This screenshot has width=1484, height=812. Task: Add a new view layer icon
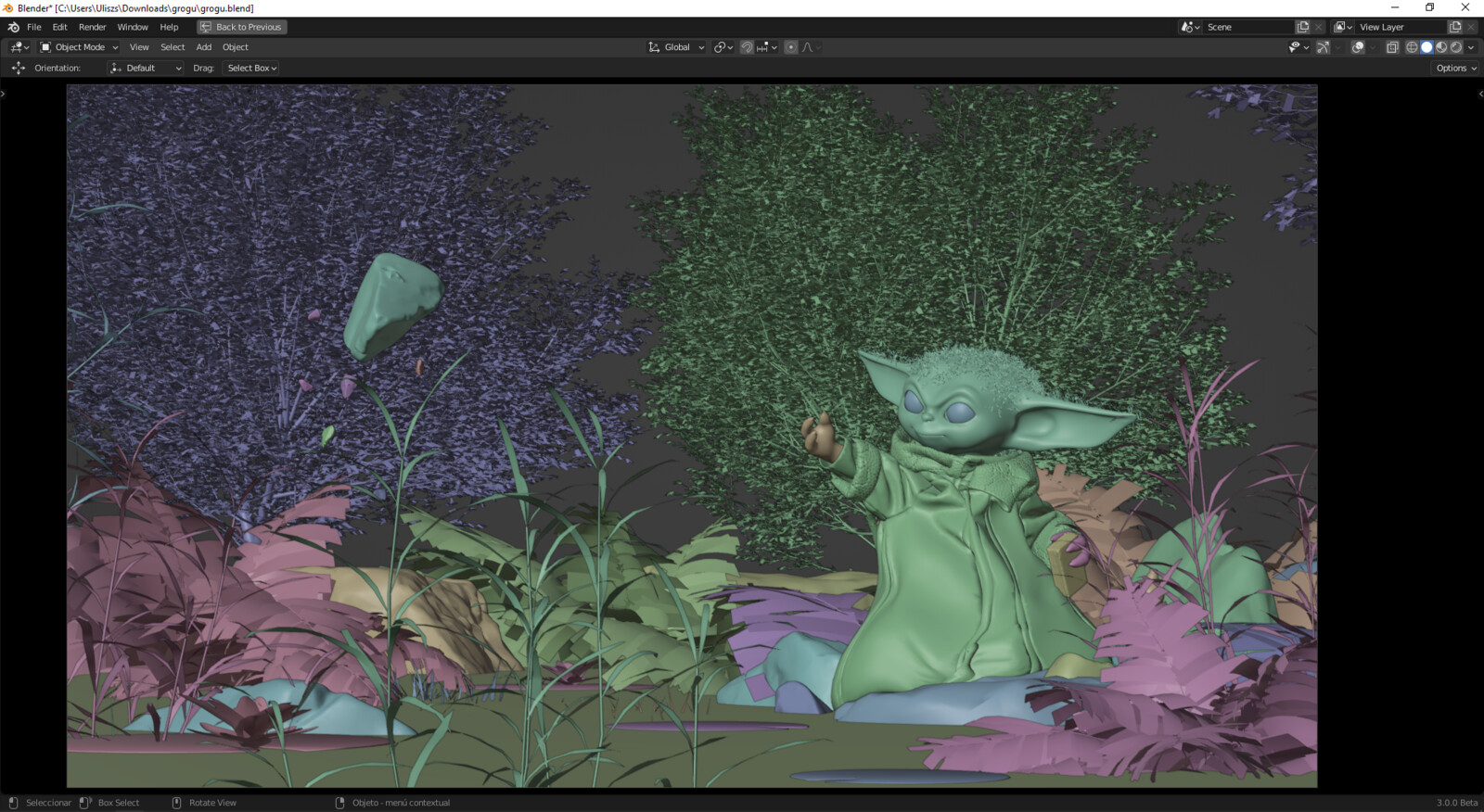[1455, 27]
